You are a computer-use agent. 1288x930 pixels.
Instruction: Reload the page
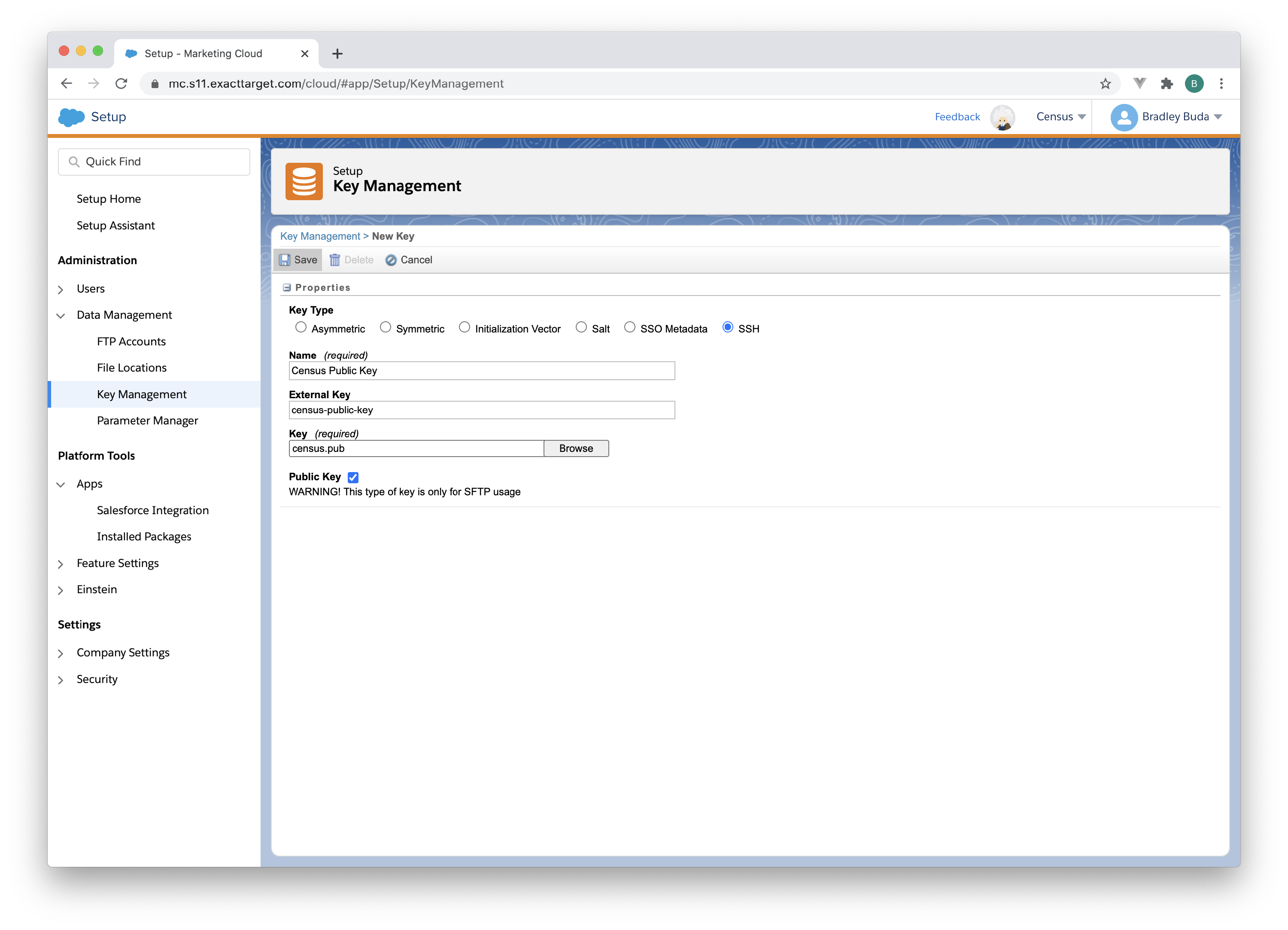click(x=121, y=84)
